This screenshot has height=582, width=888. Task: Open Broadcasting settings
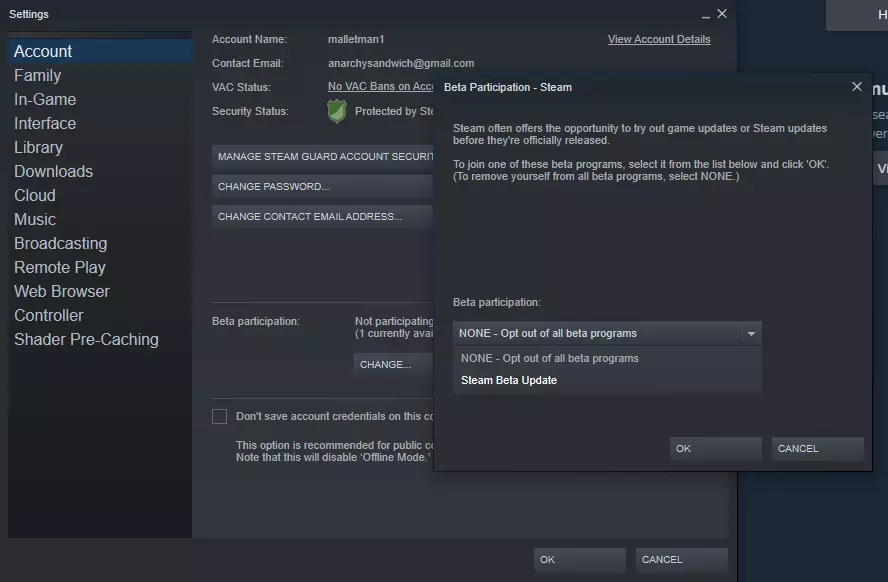[x=100, y=243]
